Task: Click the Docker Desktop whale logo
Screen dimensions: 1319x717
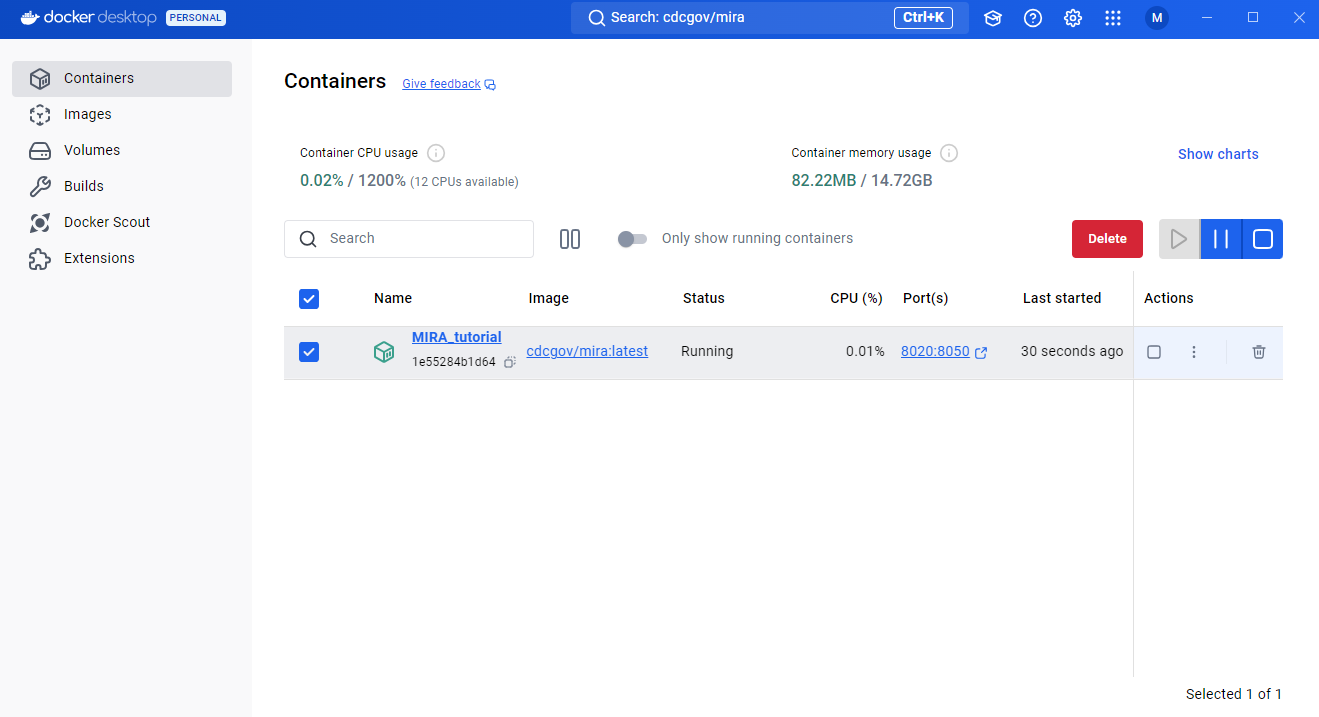Action: tap(30, 18)
